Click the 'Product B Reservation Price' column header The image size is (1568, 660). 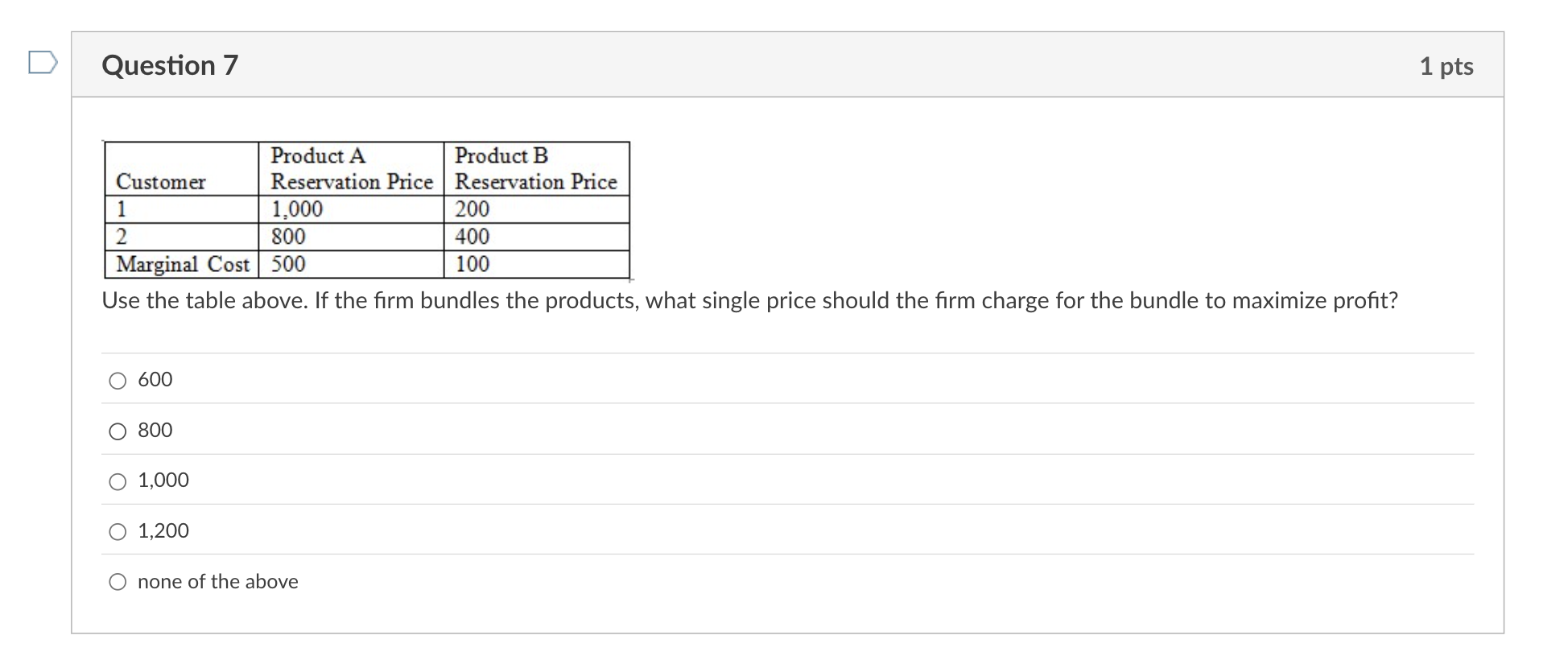tap(536, 168)
